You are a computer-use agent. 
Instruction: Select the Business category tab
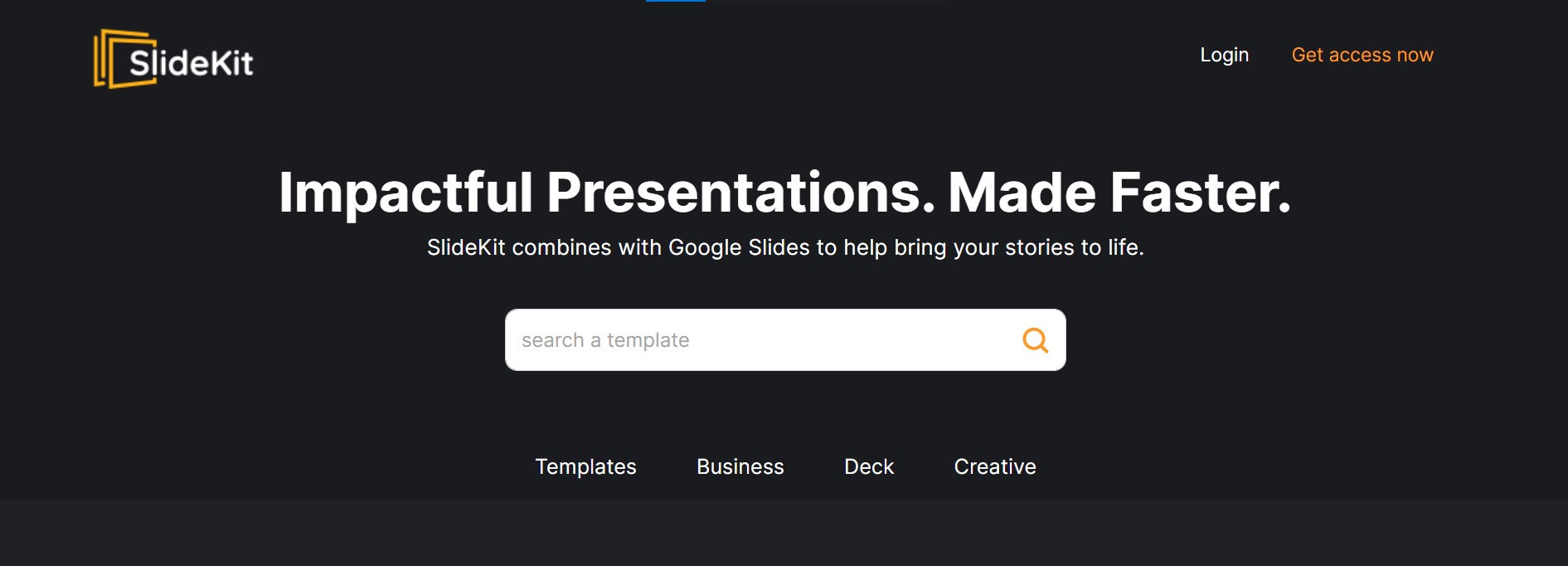coord(740,466)
